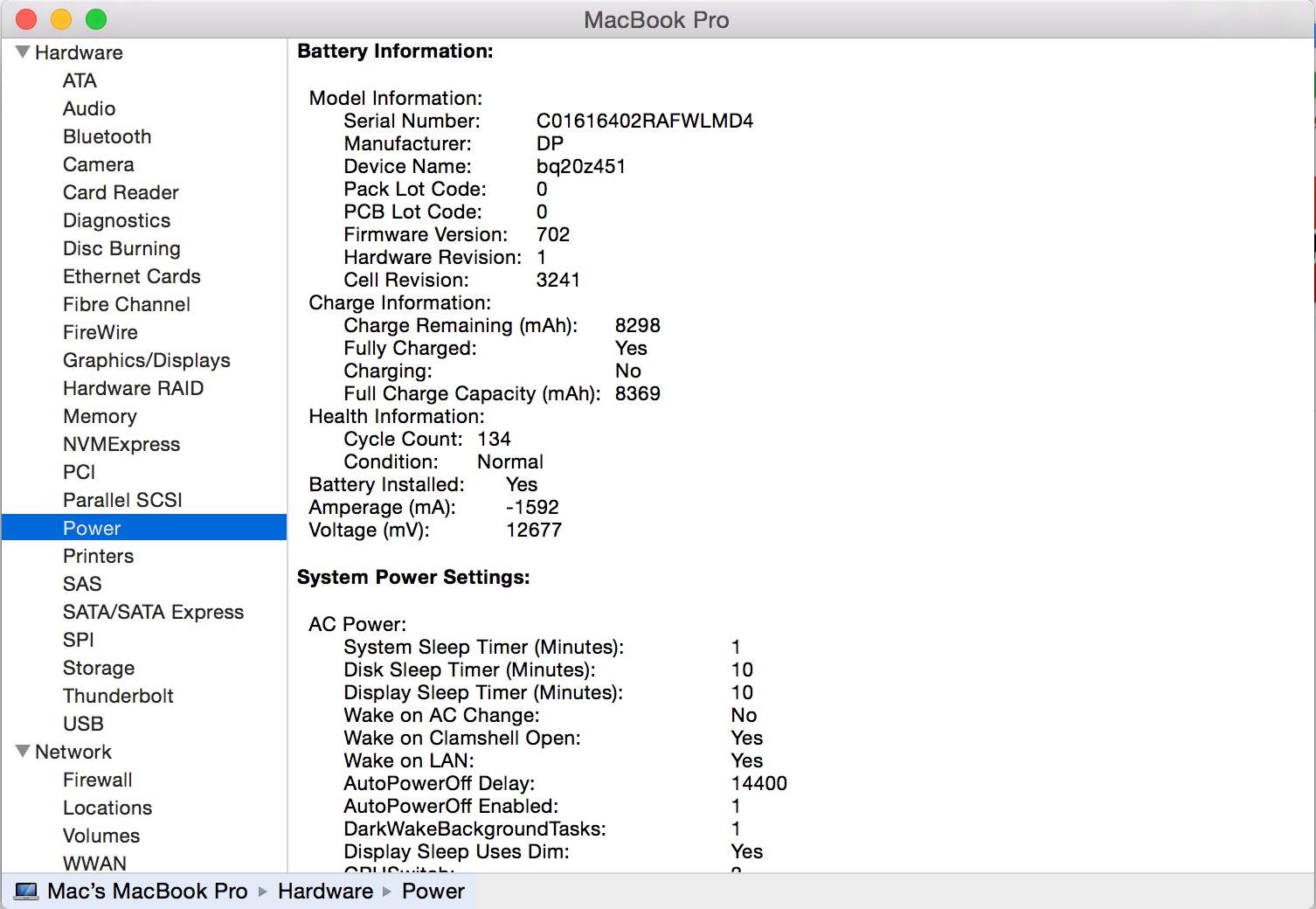Select SATA/SATA Express entry
Viewport: 1316px width, 909px height.
click(x=153, y=612)
